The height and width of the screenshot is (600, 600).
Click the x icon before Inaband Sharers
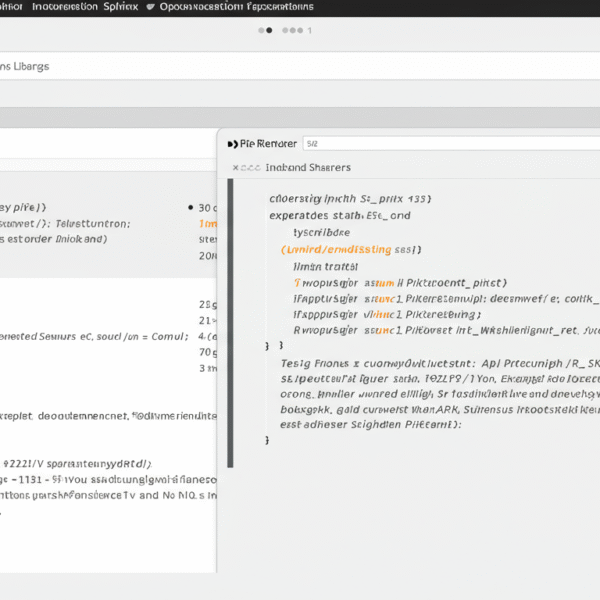[x=236, y=168]
